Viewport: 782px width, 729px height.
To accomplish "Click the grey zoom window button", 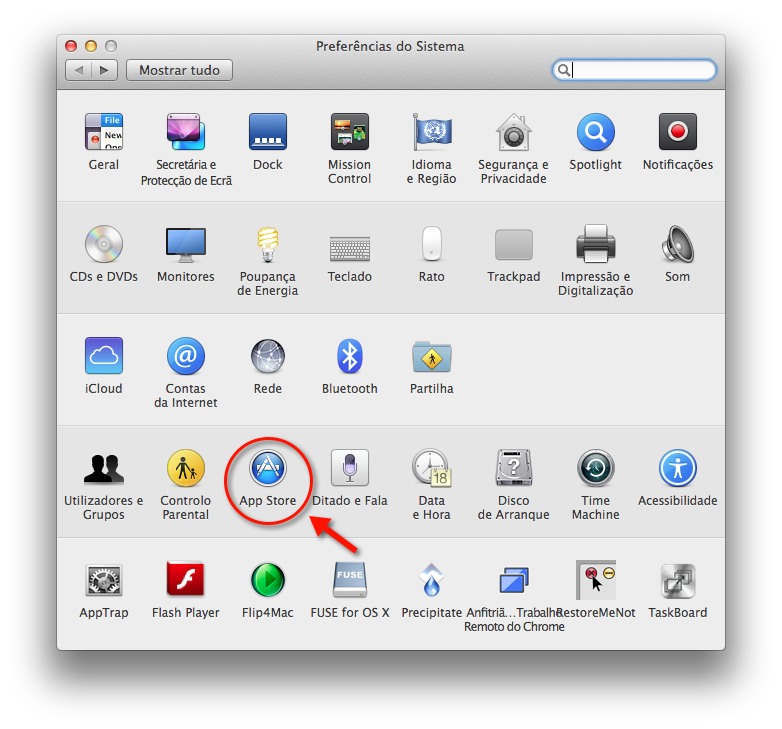I will [111, 46].
